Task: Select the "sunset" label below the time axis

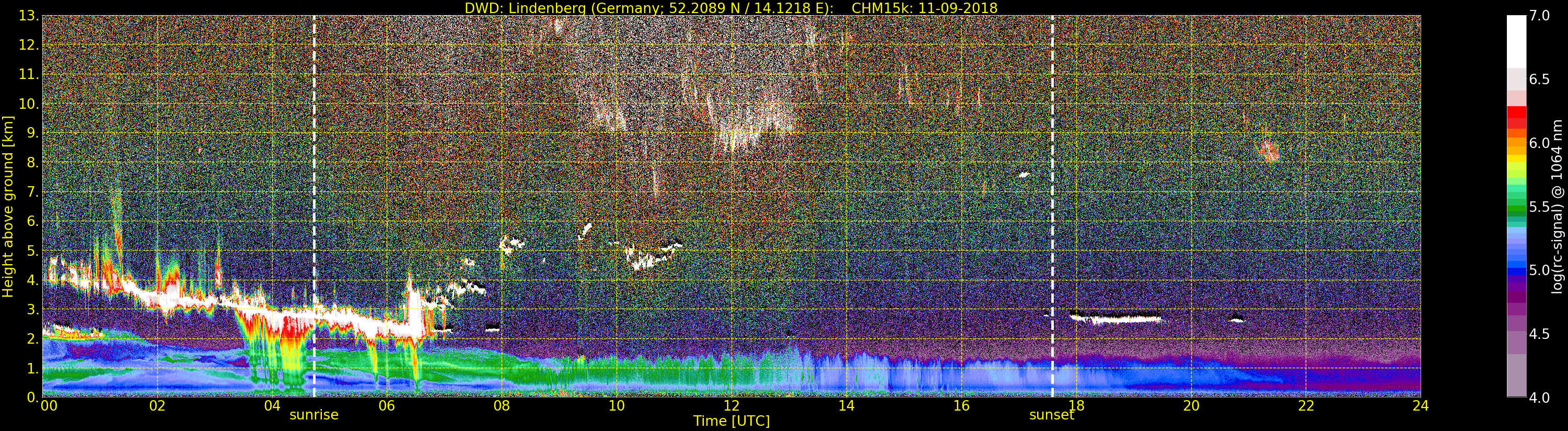Action: point(1052,415)
